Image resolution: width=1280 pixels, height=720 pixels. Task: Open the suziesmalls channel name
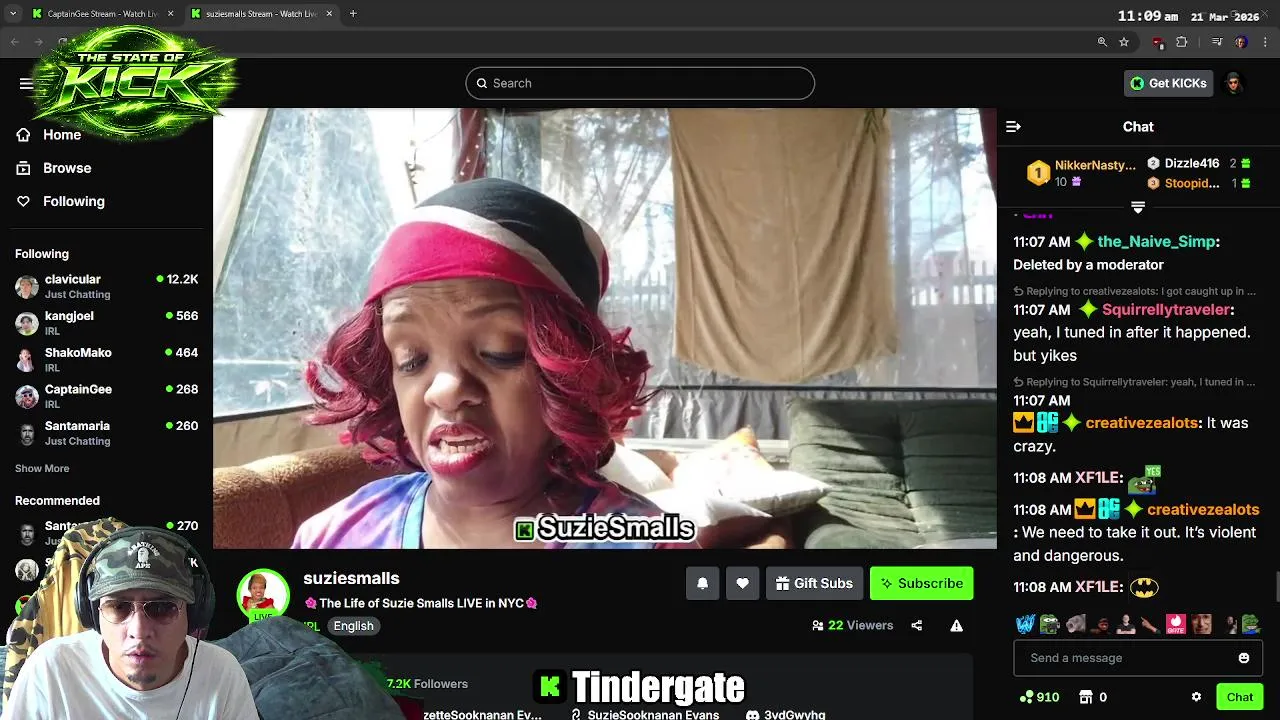[x=351, y=578]
